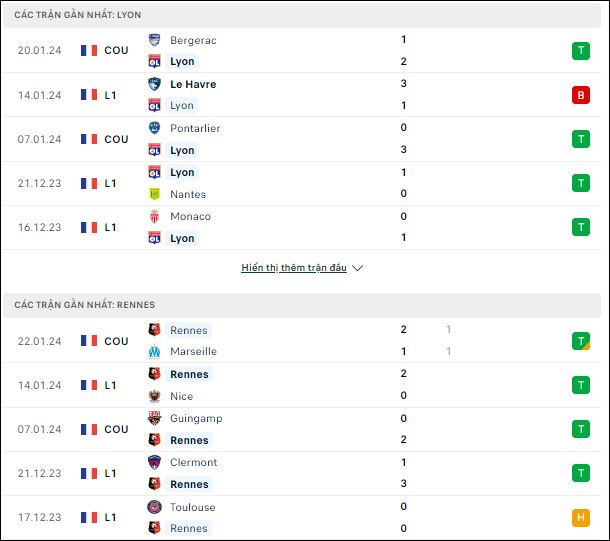The image size is (610, 541).
Task: Open the 'Hiển thị thêm trận đấu' link
Action: 294,268
